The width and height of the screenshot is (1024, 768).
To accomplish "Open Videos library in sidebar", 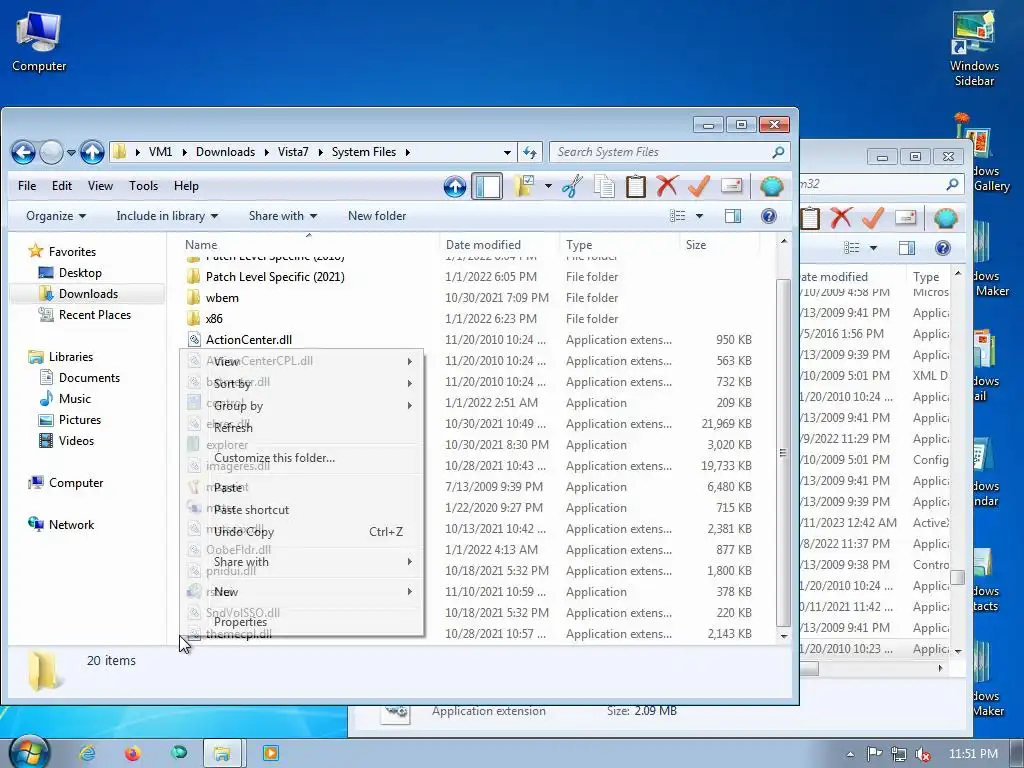I will pos(76,441).
